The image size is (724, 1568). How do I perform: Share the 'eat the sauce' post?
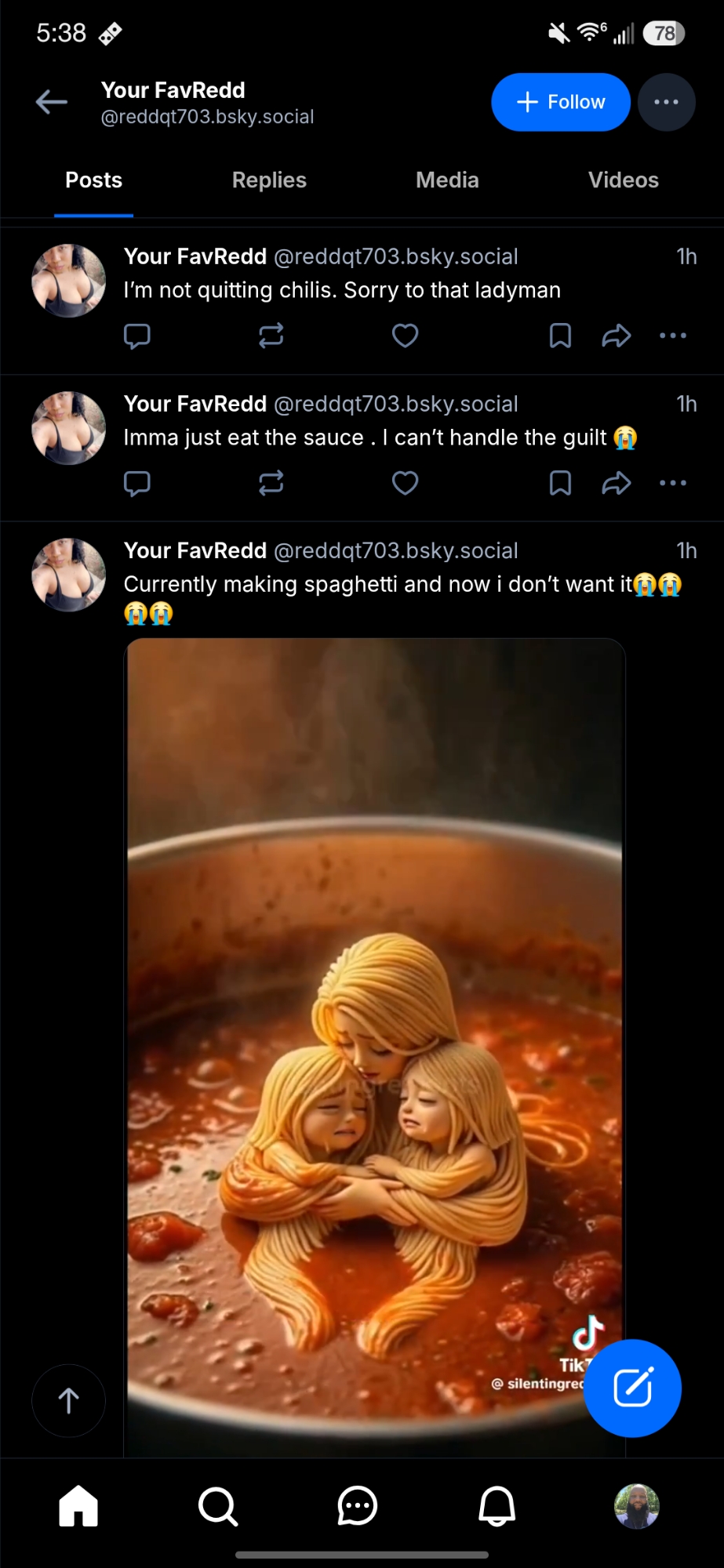(x=617, y=483)
